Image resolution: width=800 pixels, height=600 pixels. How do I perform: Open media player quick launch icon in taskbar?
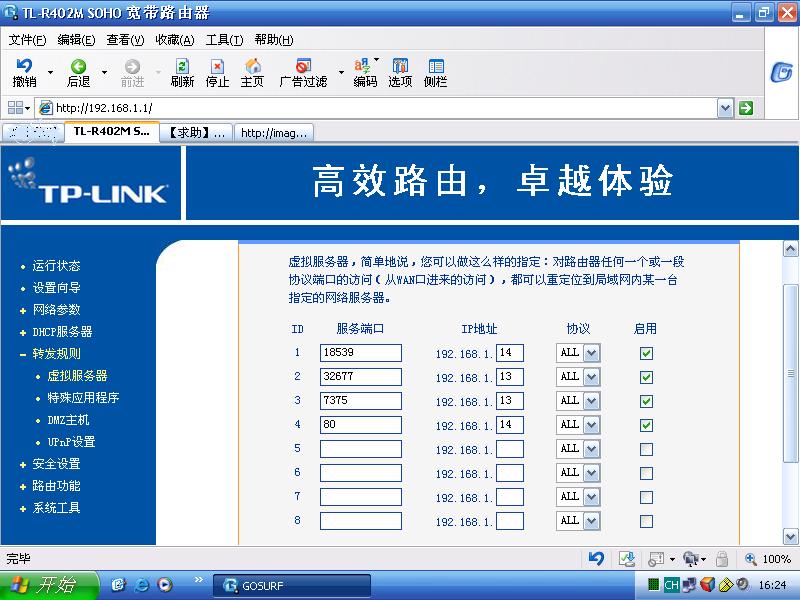point(165,585)
